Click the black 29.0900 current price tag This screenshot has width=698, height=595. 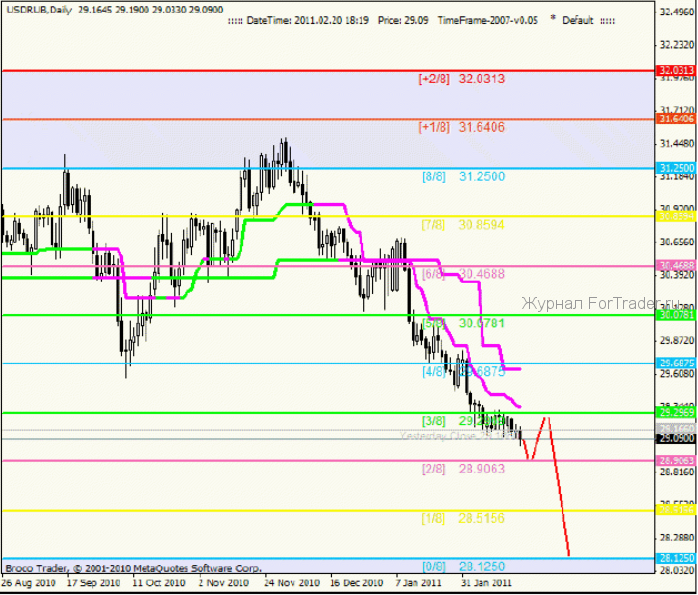coord(676,439)
